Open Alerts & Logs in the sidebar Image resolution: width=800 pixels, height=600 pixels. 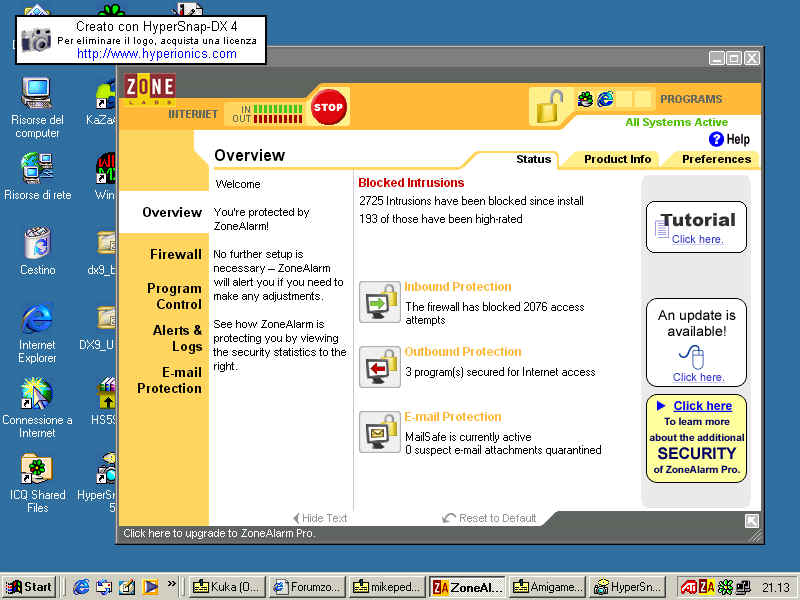click(x=177, y=338)
